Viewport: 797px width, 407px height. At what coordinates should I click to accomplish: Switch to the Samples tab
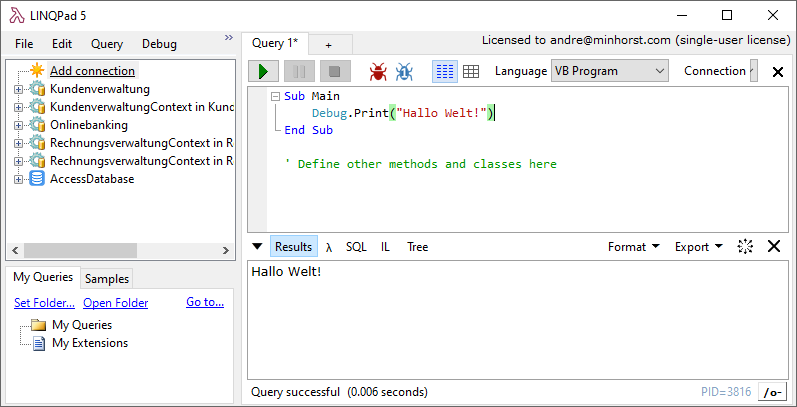(x=107, y=279)
